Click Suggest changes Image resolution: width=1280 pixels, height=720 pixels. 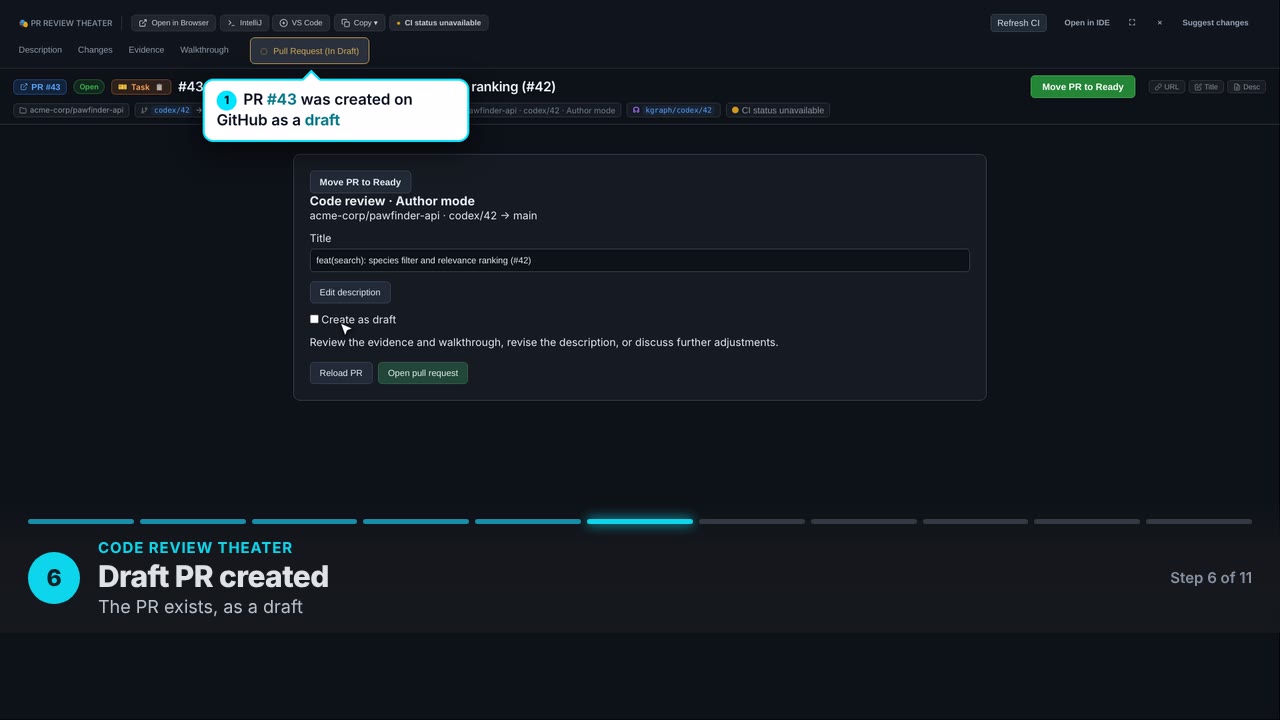click(x=1215, y=22)
